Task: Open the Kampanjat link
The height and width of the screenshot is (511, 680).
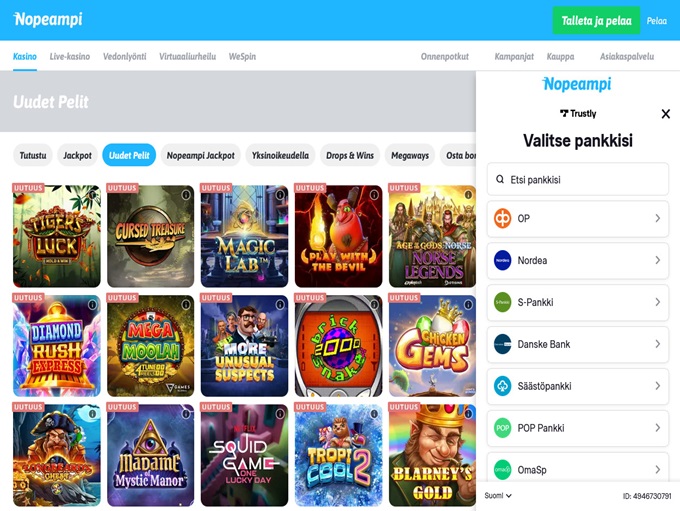Action: [514, 56]
